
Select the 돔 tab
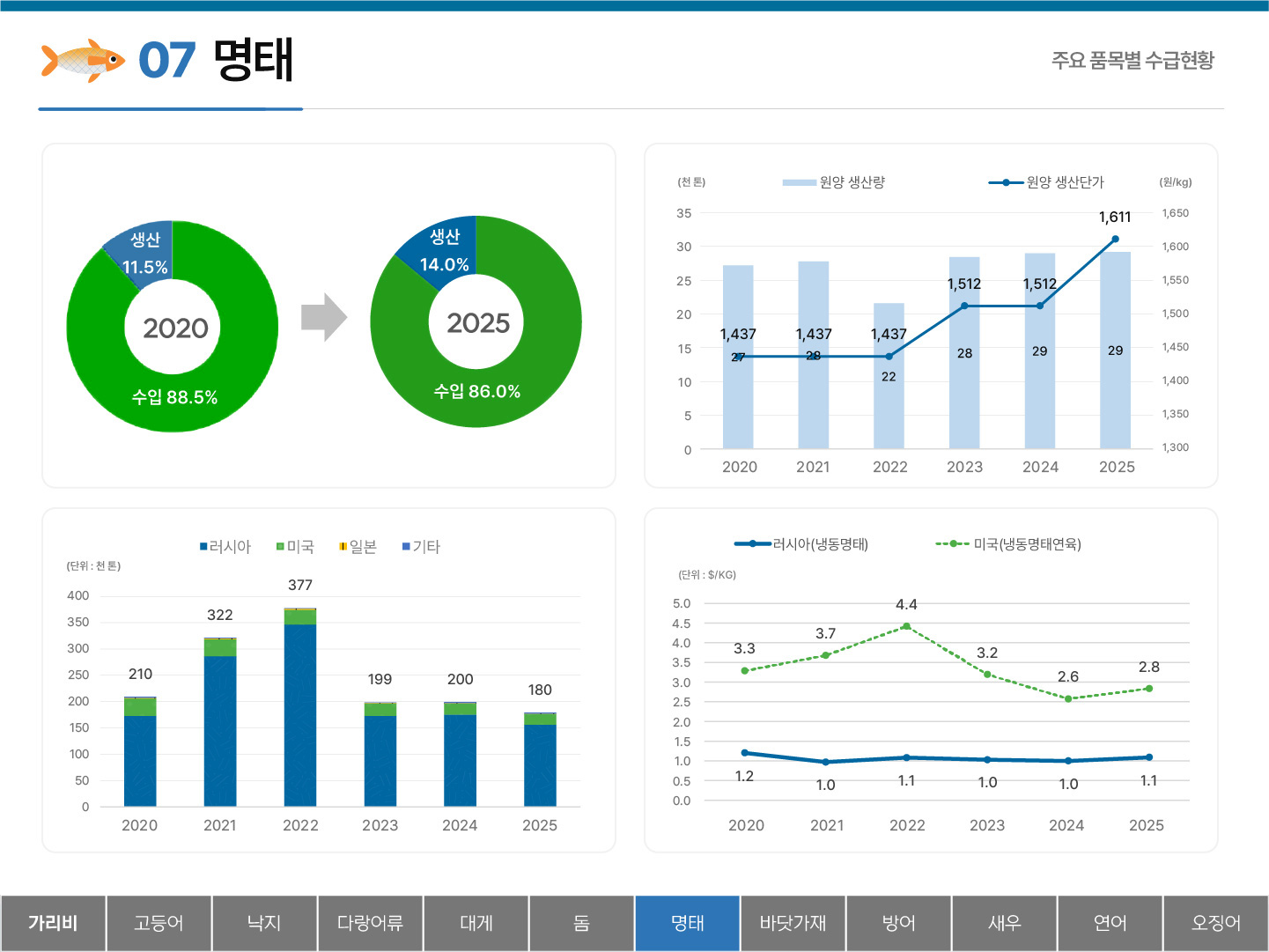[x=581, y=923]
